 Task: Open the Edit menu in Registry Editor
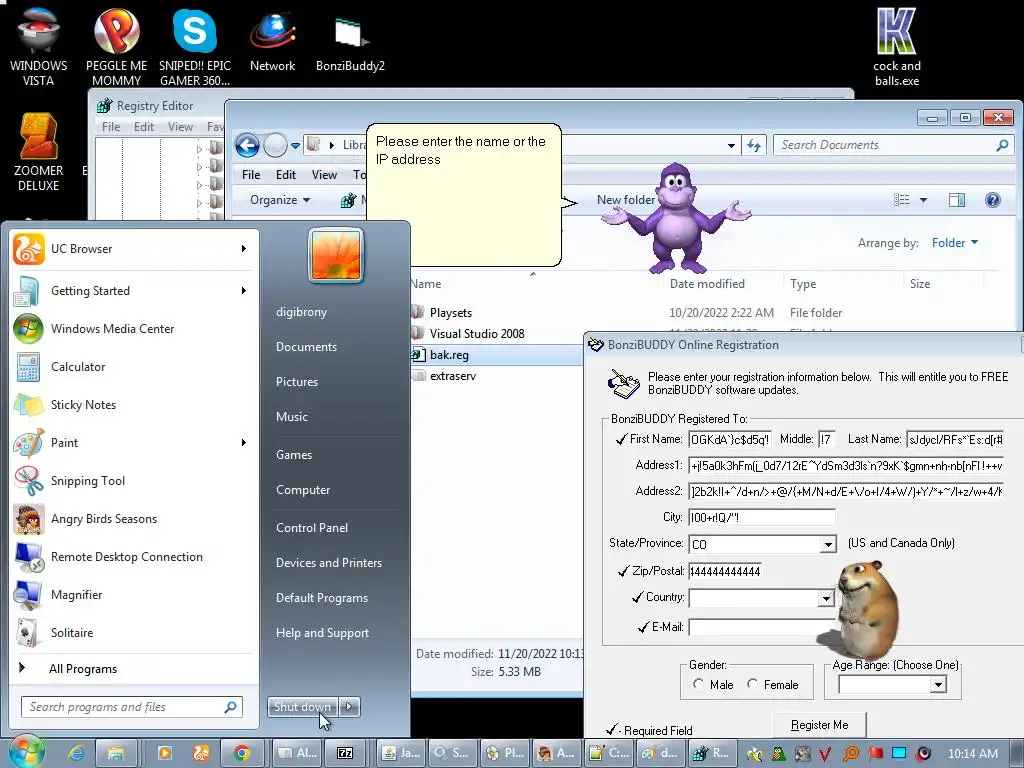tap(144, 127)
